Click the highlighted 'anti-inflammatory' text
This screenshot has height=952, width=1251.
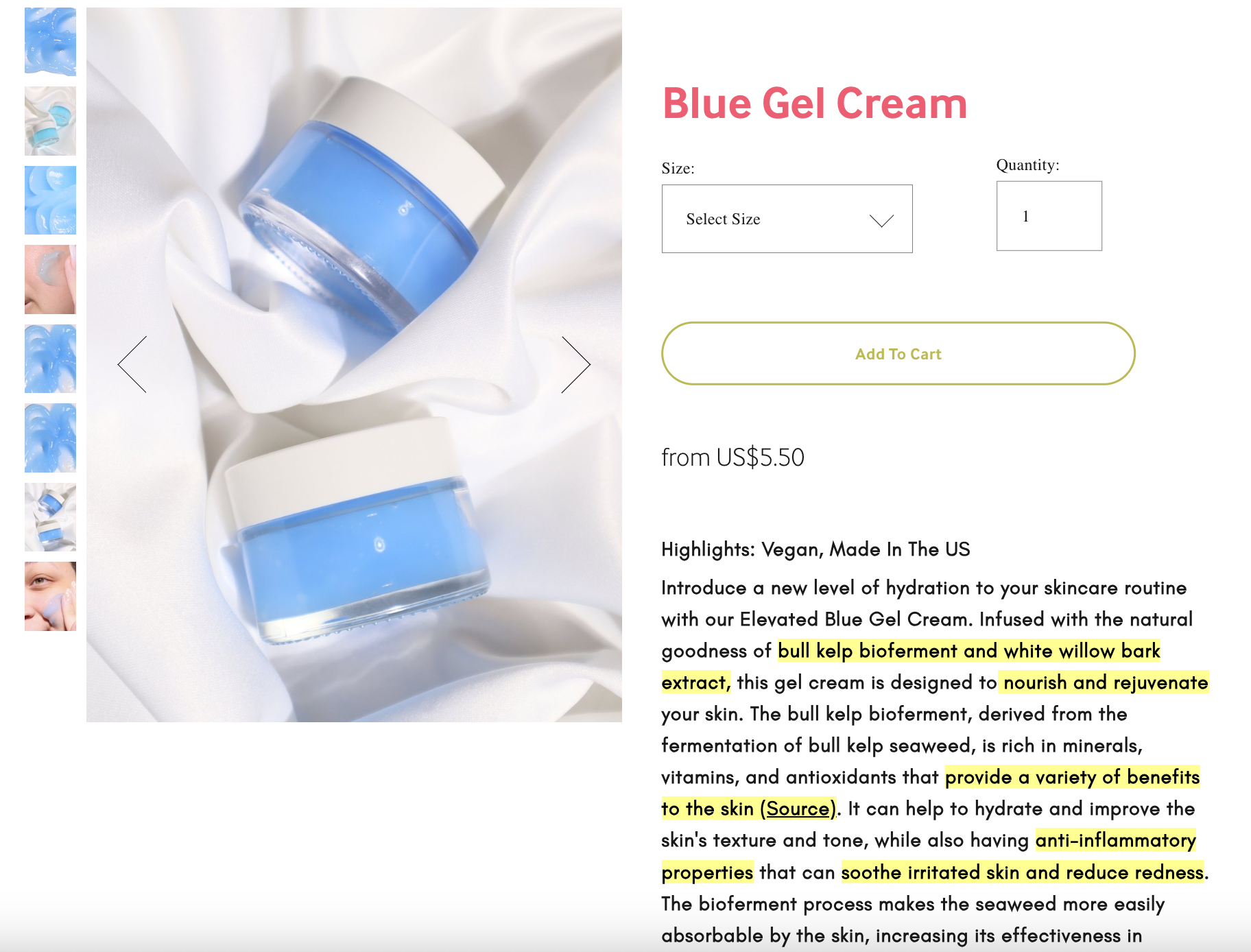[1115, 840]
